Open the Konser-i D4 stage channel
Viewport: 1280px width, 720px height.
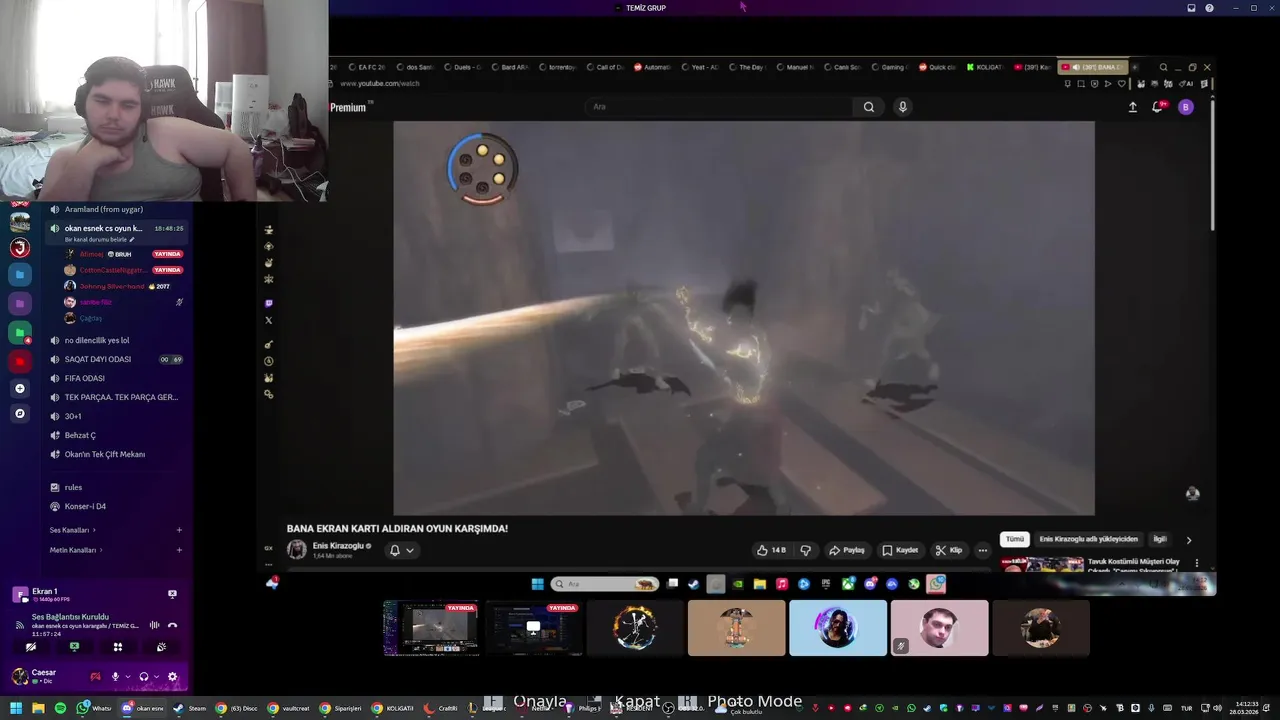pos(85,506)
